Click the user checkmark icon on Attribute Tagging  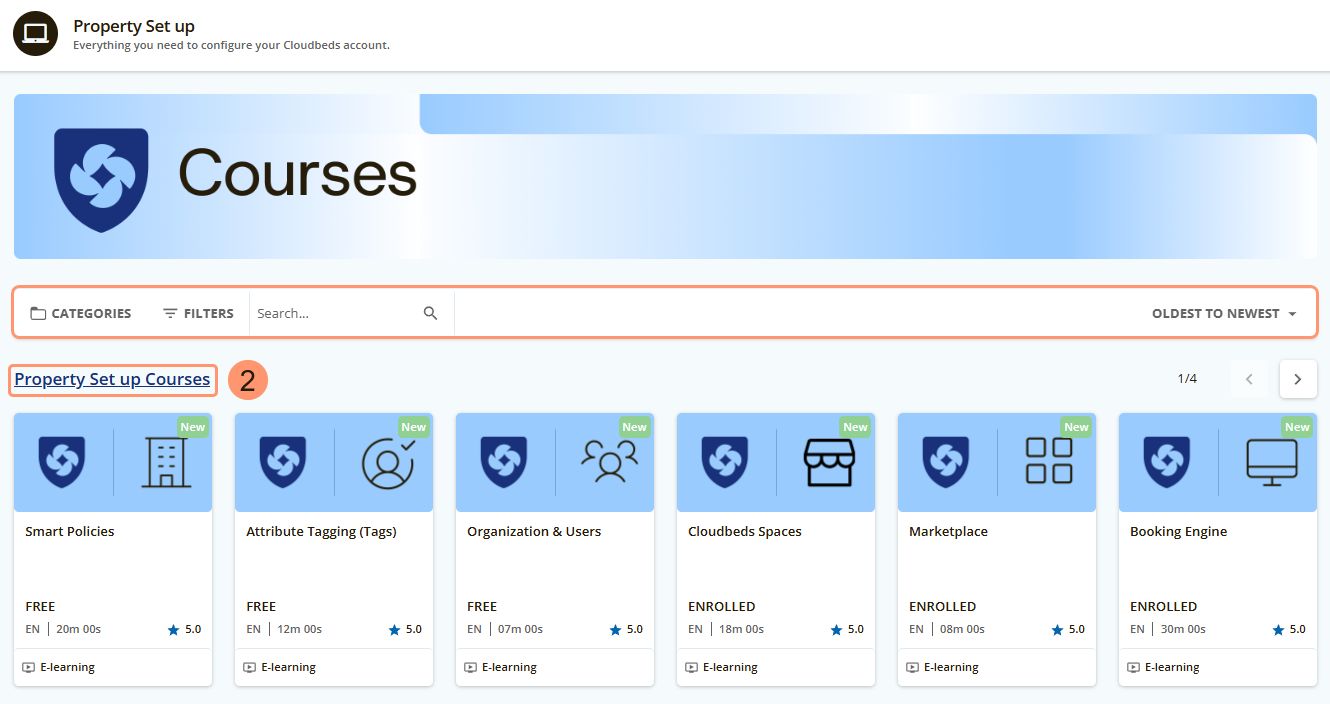pos(386,461)
